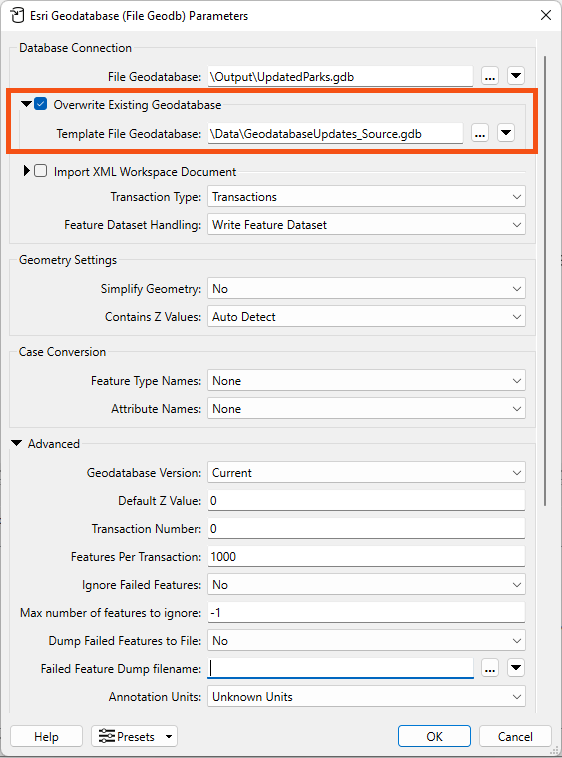The width and height of the screenshot is (562, 758).
Task: Browse for File Geodatabase path
Action: 490,76
